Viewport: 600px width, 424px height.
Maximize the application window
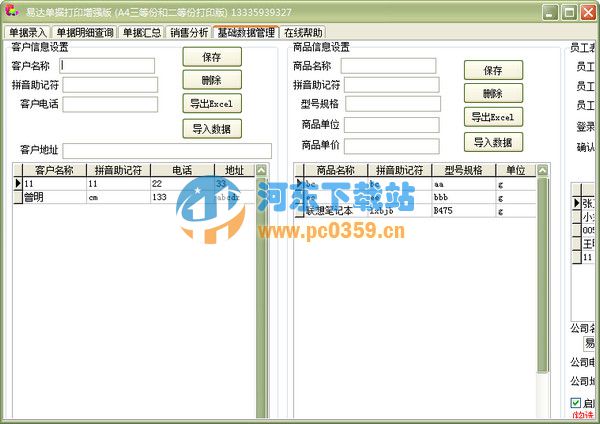pos(569,13)
